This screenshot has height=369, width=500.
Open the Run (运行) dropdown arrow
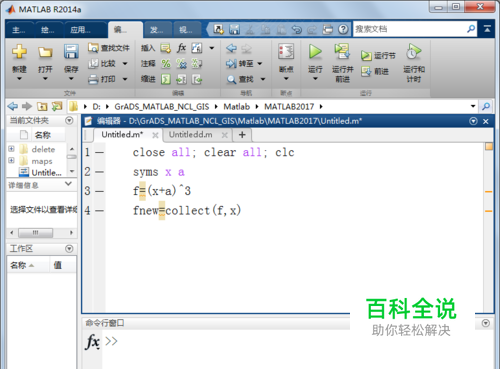coord(315,79)
